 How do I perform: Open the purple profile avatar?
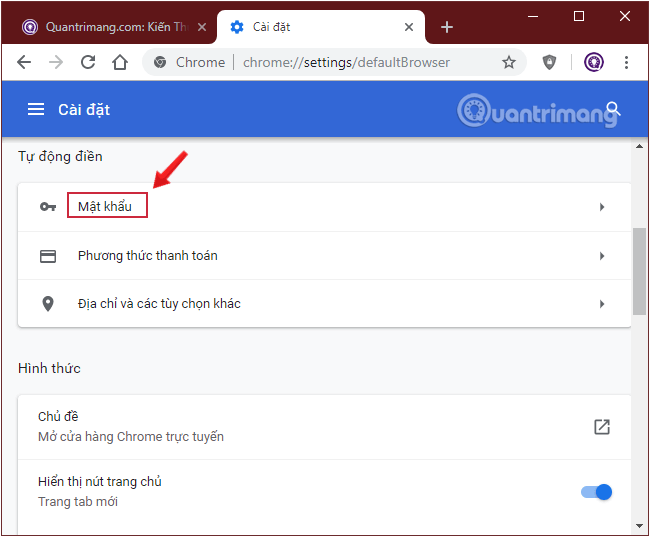(x=594, y=62)
